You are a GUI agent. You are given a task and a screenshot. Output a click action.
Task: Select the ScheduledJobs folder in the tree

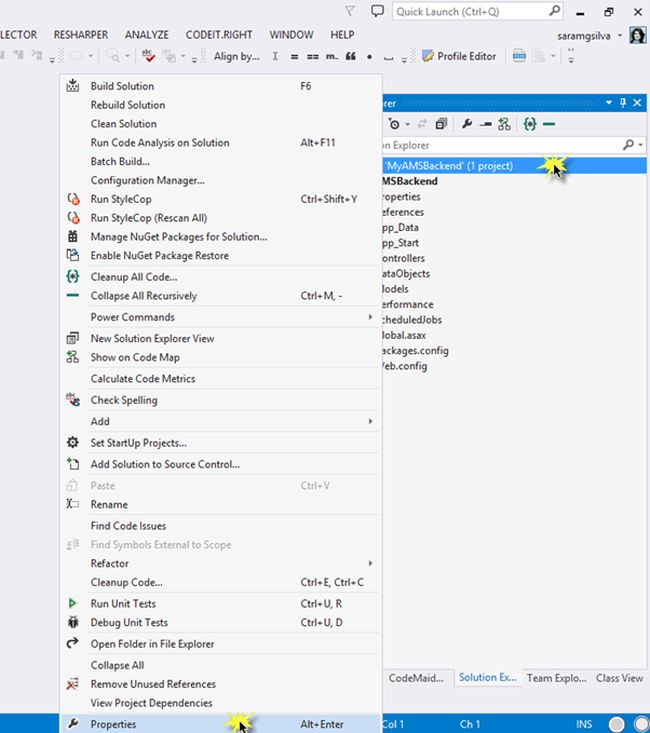coord(412,320)
